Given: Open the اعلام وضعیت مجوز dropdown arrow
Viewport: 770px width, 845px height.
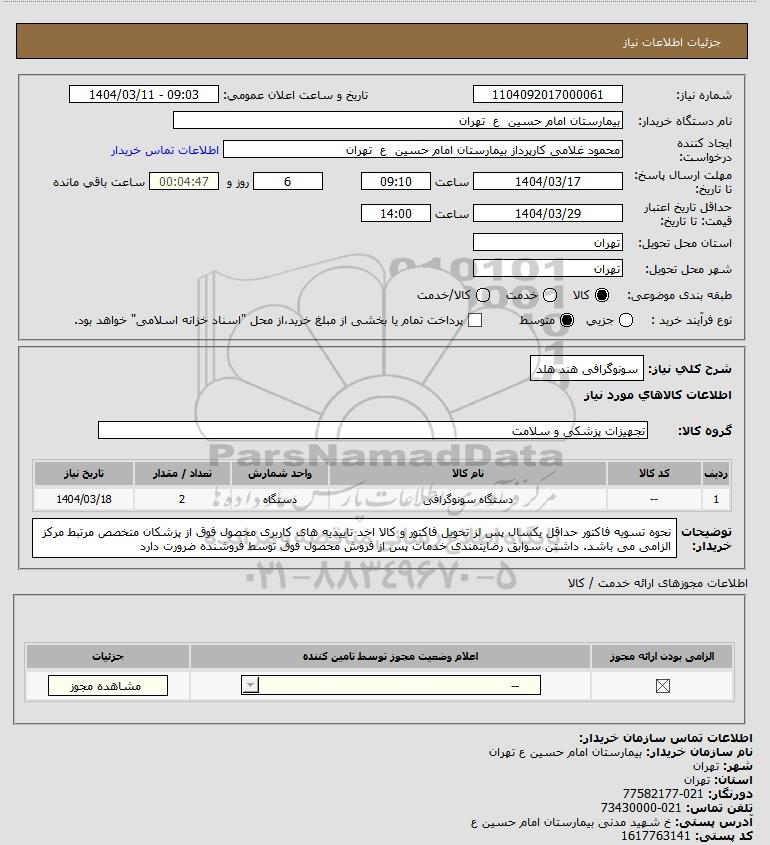Looking at the screenshot, I should (250, 685).
